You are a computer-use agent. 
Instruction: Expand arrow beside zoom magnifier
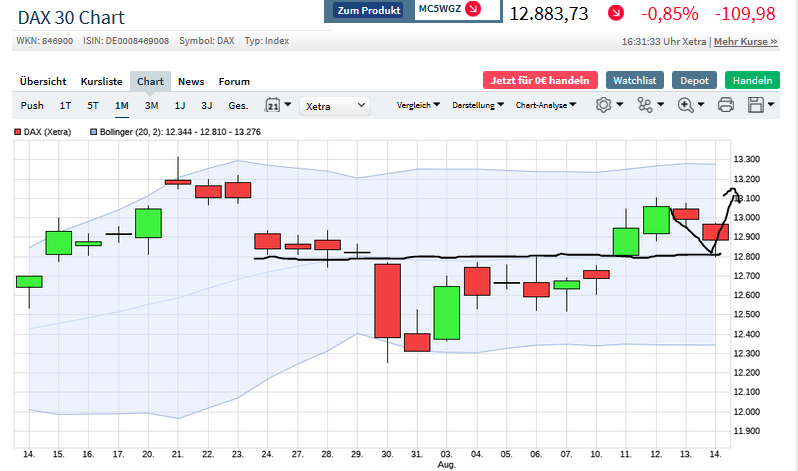701,104
